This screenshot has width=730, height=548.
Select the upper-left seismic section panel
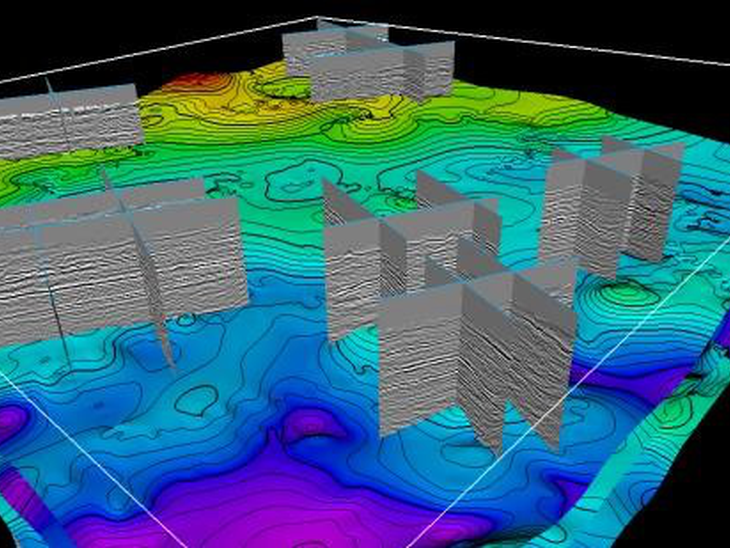tap(70, 120)
